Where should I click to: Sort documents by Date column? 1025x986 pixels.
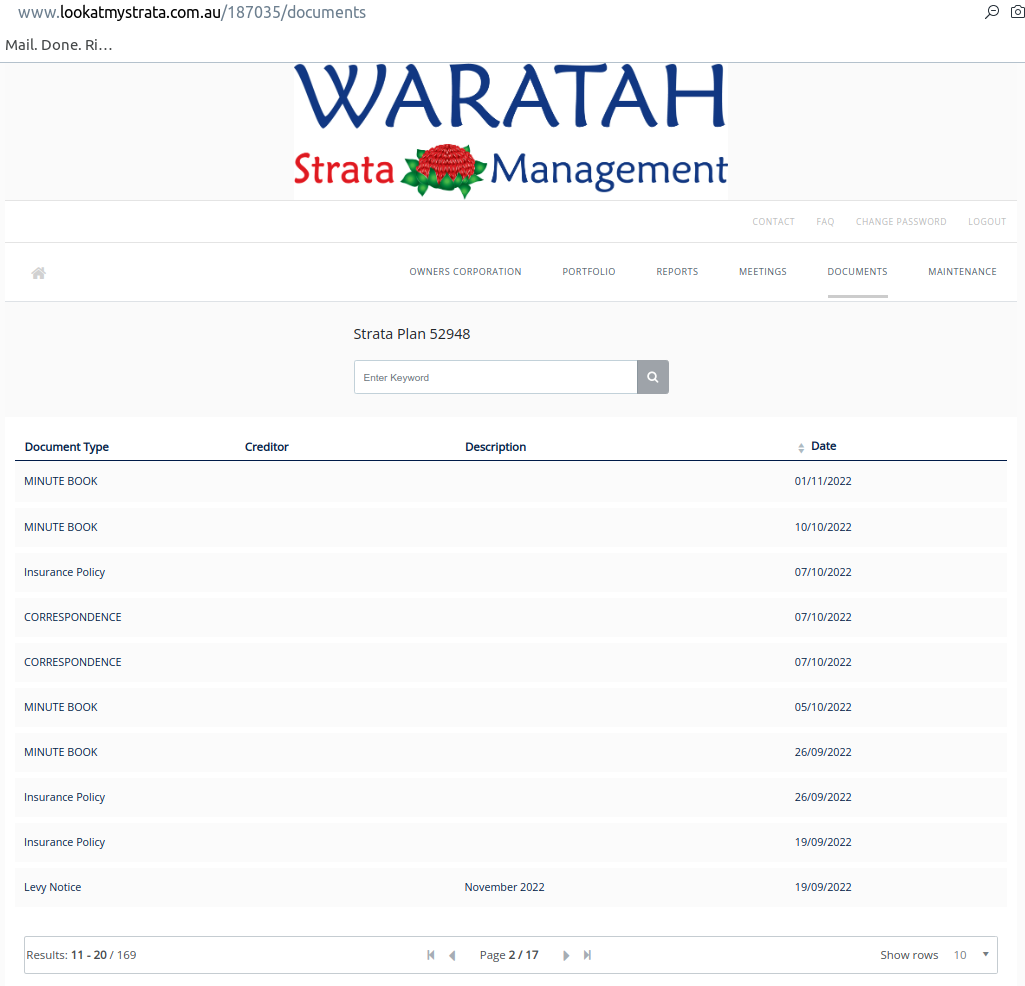coord(822,446)
